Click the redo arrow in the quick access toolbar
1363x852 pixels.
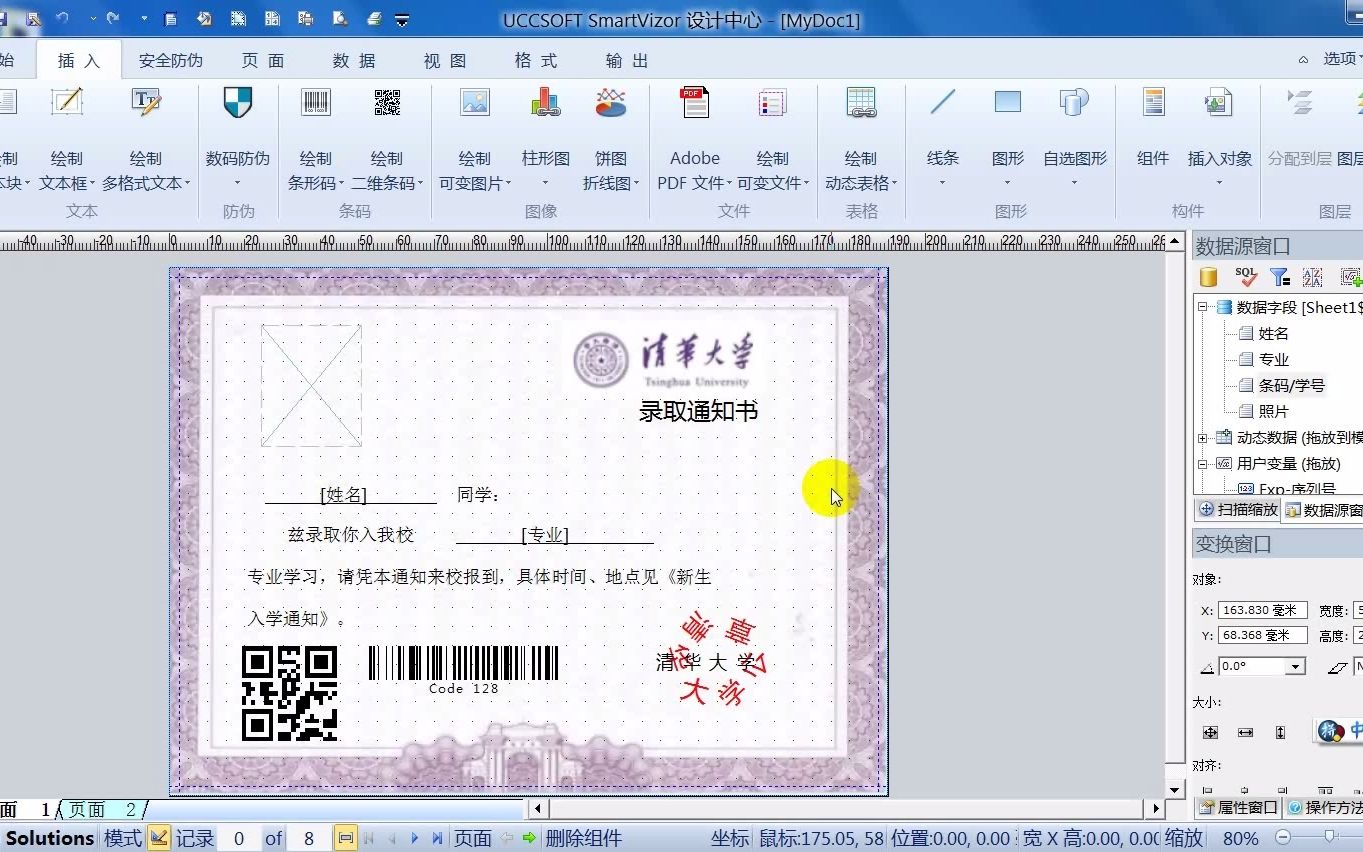coord(112,19)
